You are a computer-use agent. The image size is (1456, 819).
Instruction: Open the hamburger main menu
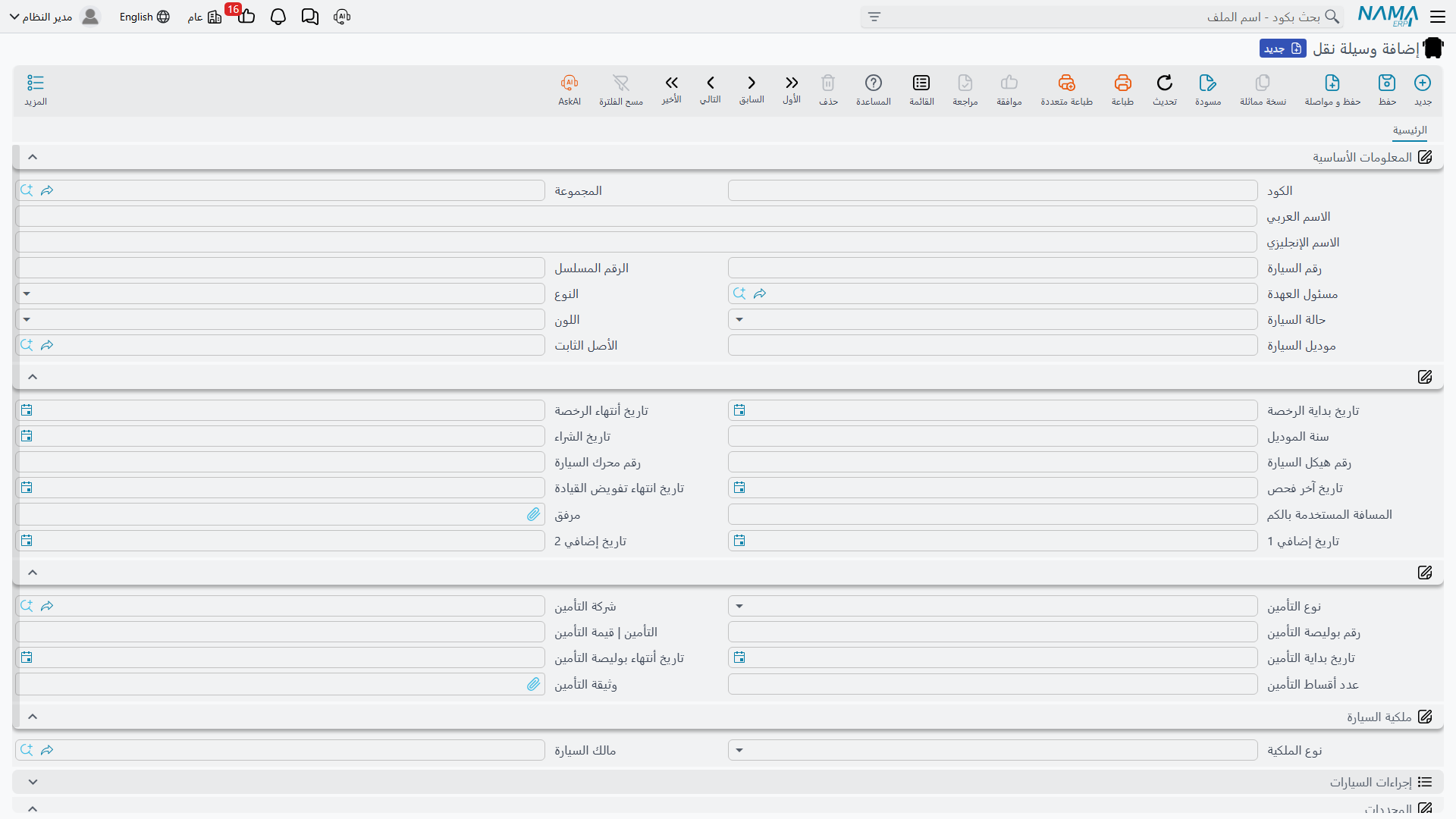pos(1438,17)
